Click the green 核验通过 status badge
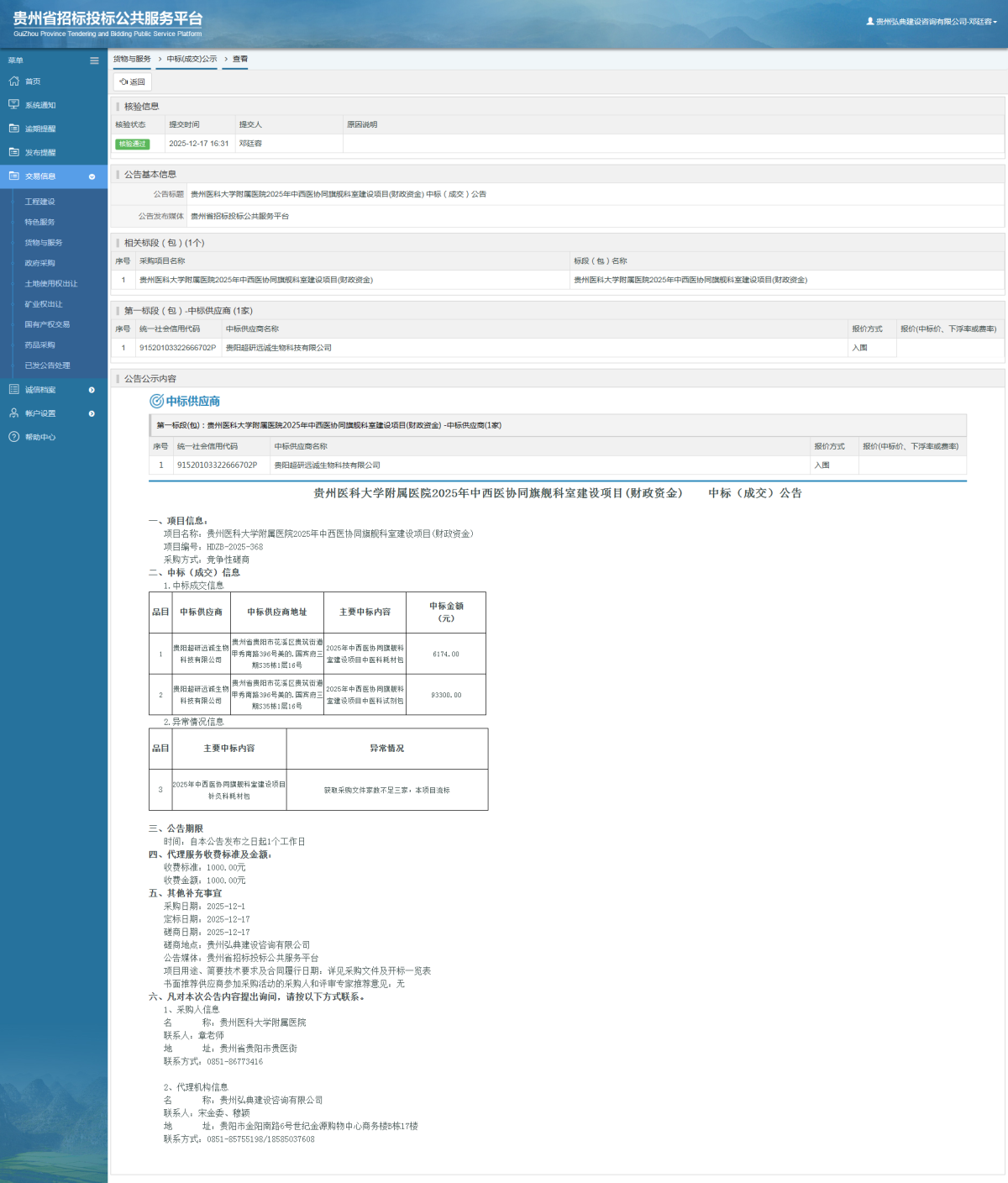 (x=133, y=144)
